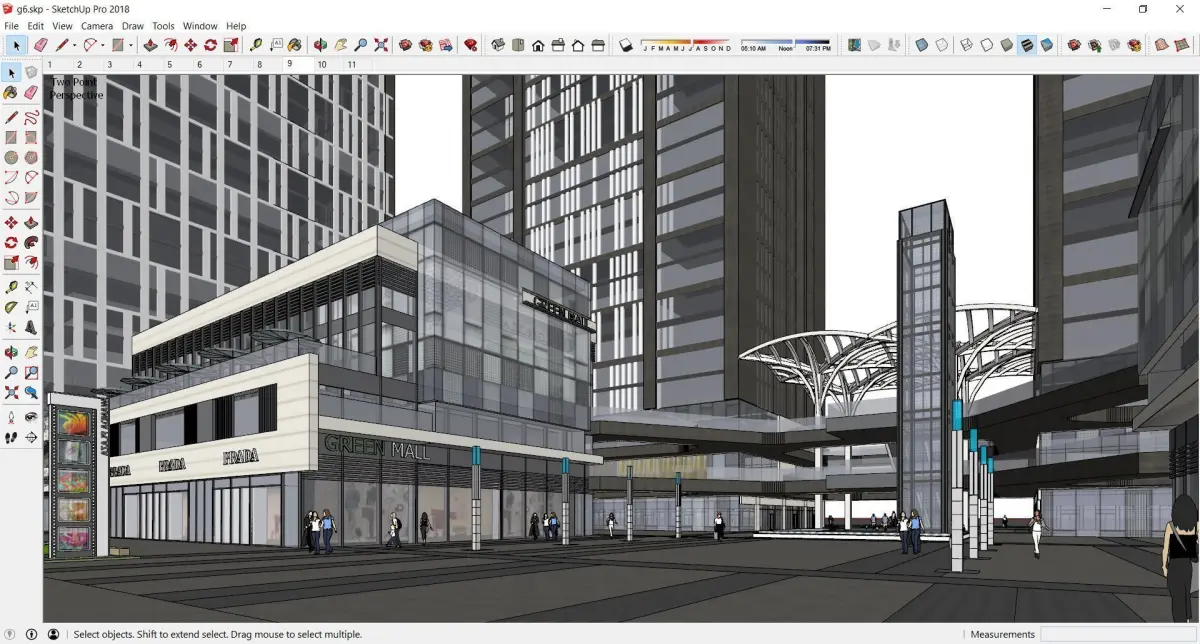Switch to scene tab 5
The image size is (1200, 644).
170,64
